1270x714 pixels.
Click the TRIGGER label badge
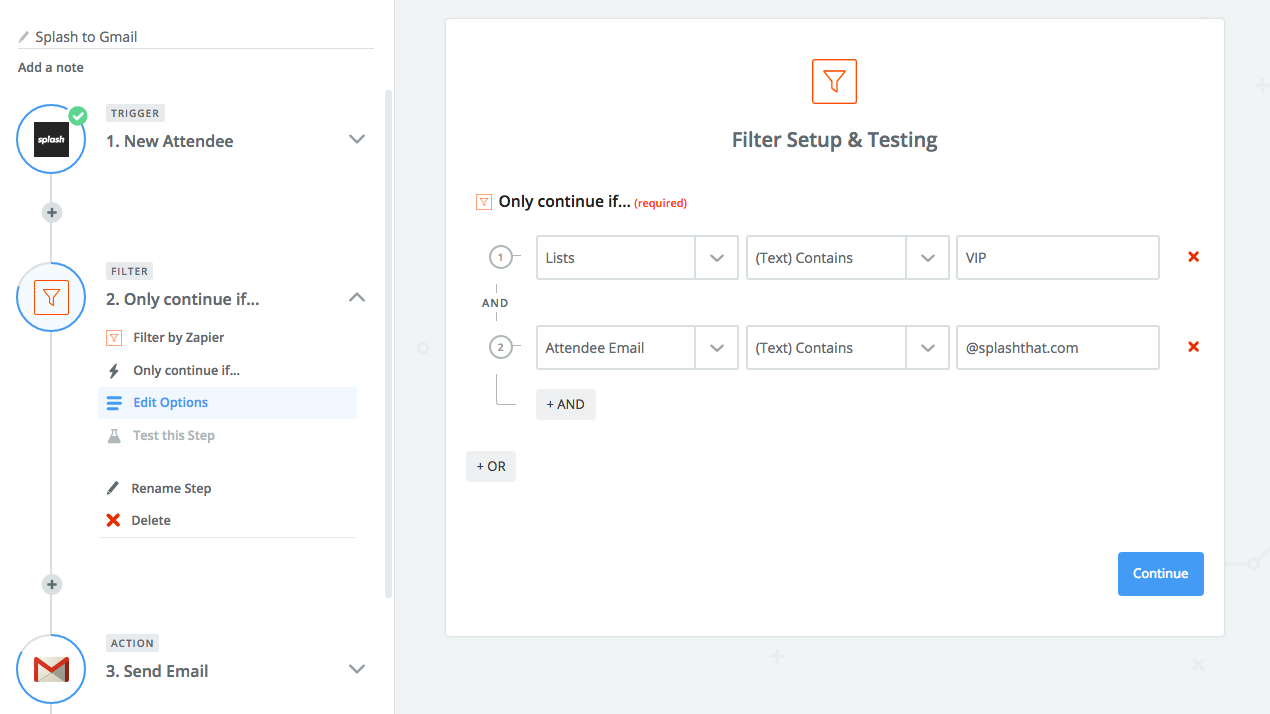coord(135,114)
